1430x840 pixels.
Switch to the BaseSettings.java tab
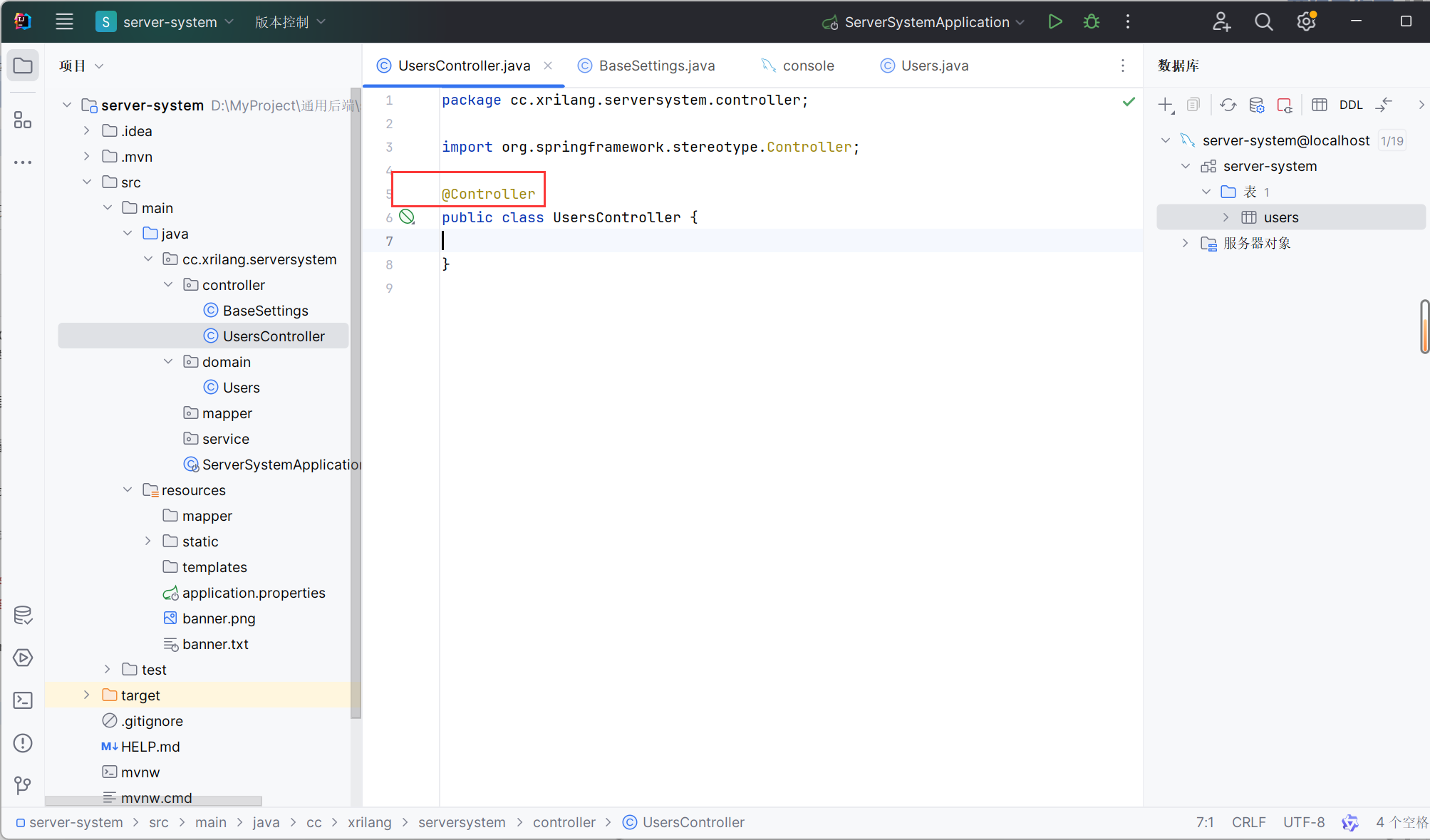(647, 66)
